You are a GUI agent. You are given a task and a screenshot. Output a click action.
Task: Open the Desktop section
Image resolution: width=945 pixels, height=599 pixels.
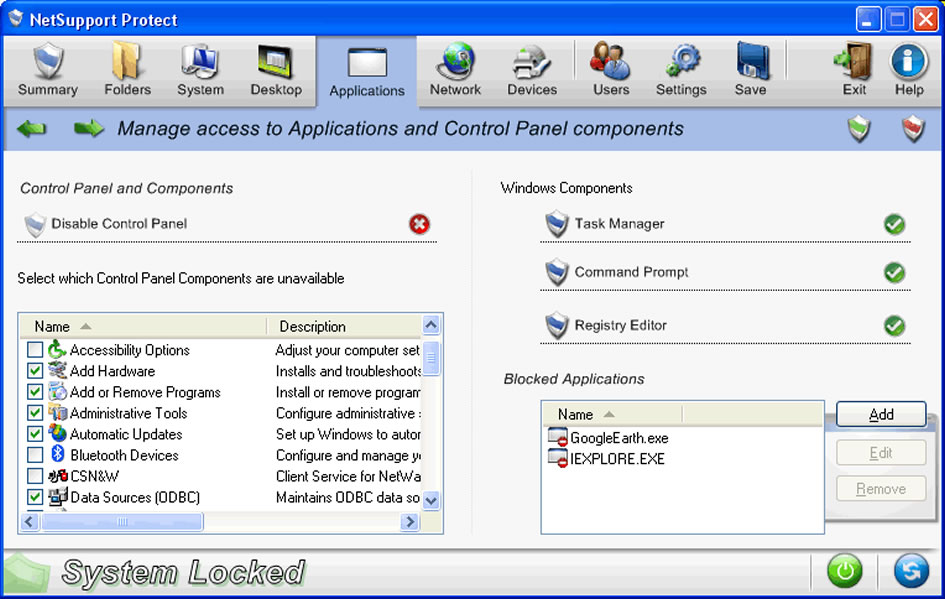pyautogui.click(x=276, y=71)
